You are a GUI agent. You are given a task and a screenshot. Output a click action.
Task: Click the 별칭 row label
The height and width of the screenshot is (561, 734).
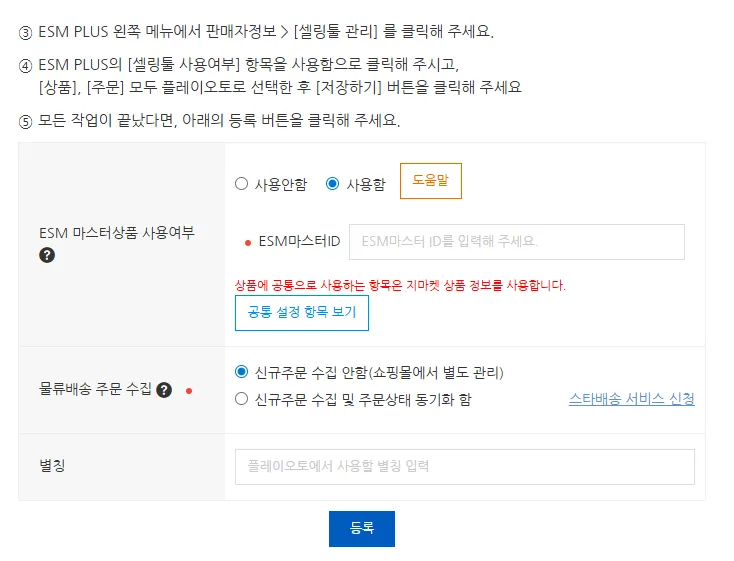coord(53,466)
